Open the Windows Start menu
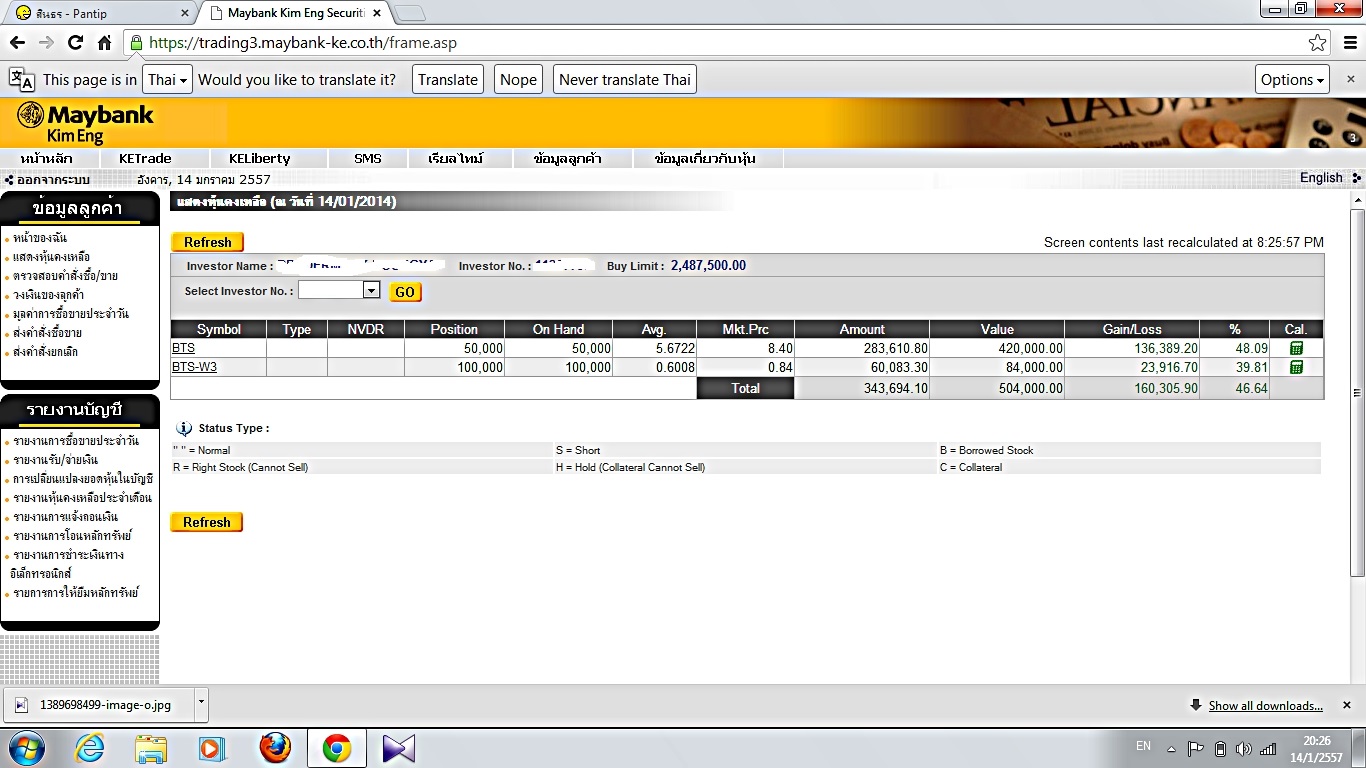 coord(26,748)
